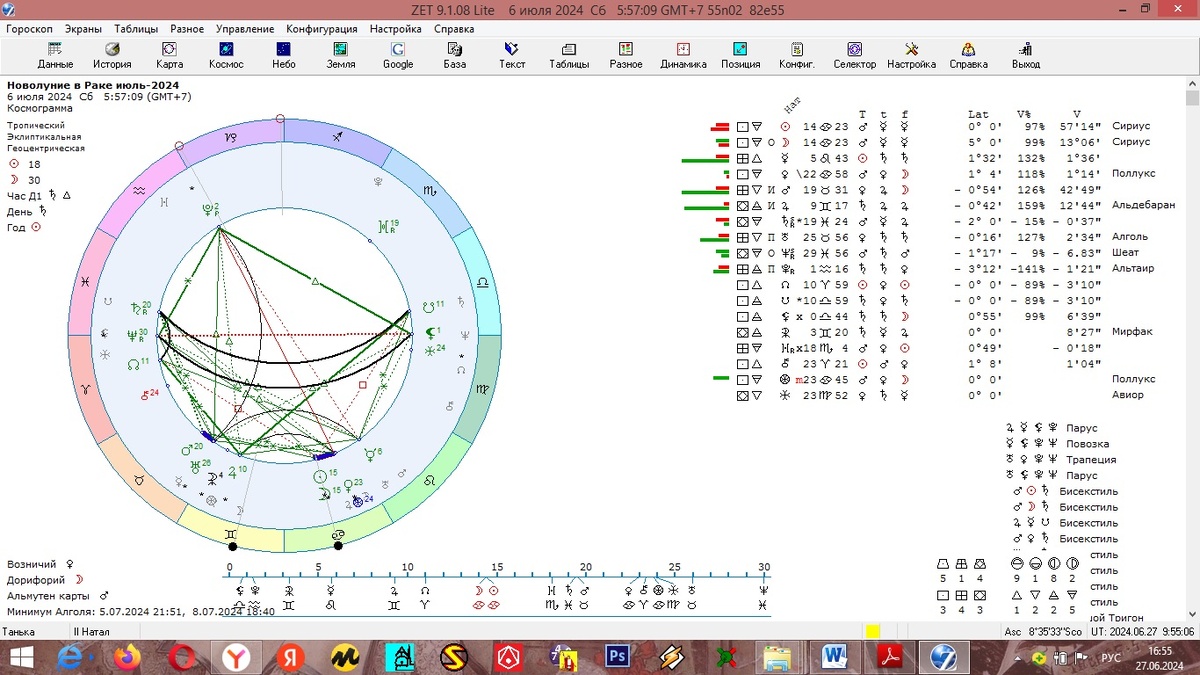Click the Карта chart icon
Screen dimensions: 1200x675
(169, 55)
